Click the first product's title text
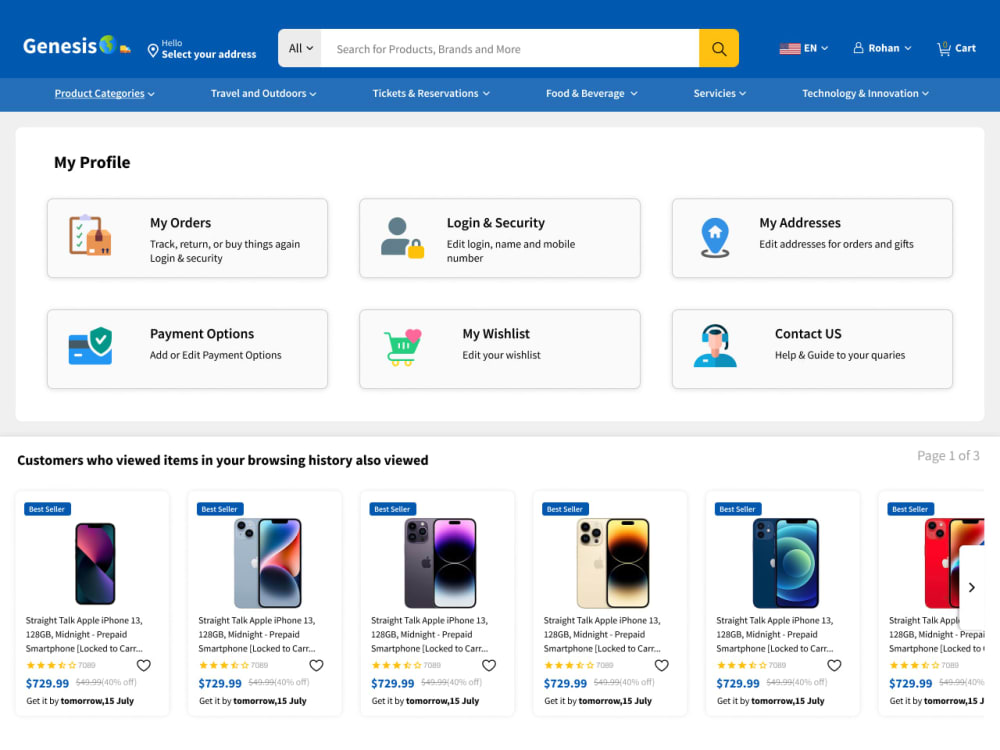Viewport: 1000px width, 750px height. tap(84, 635)
